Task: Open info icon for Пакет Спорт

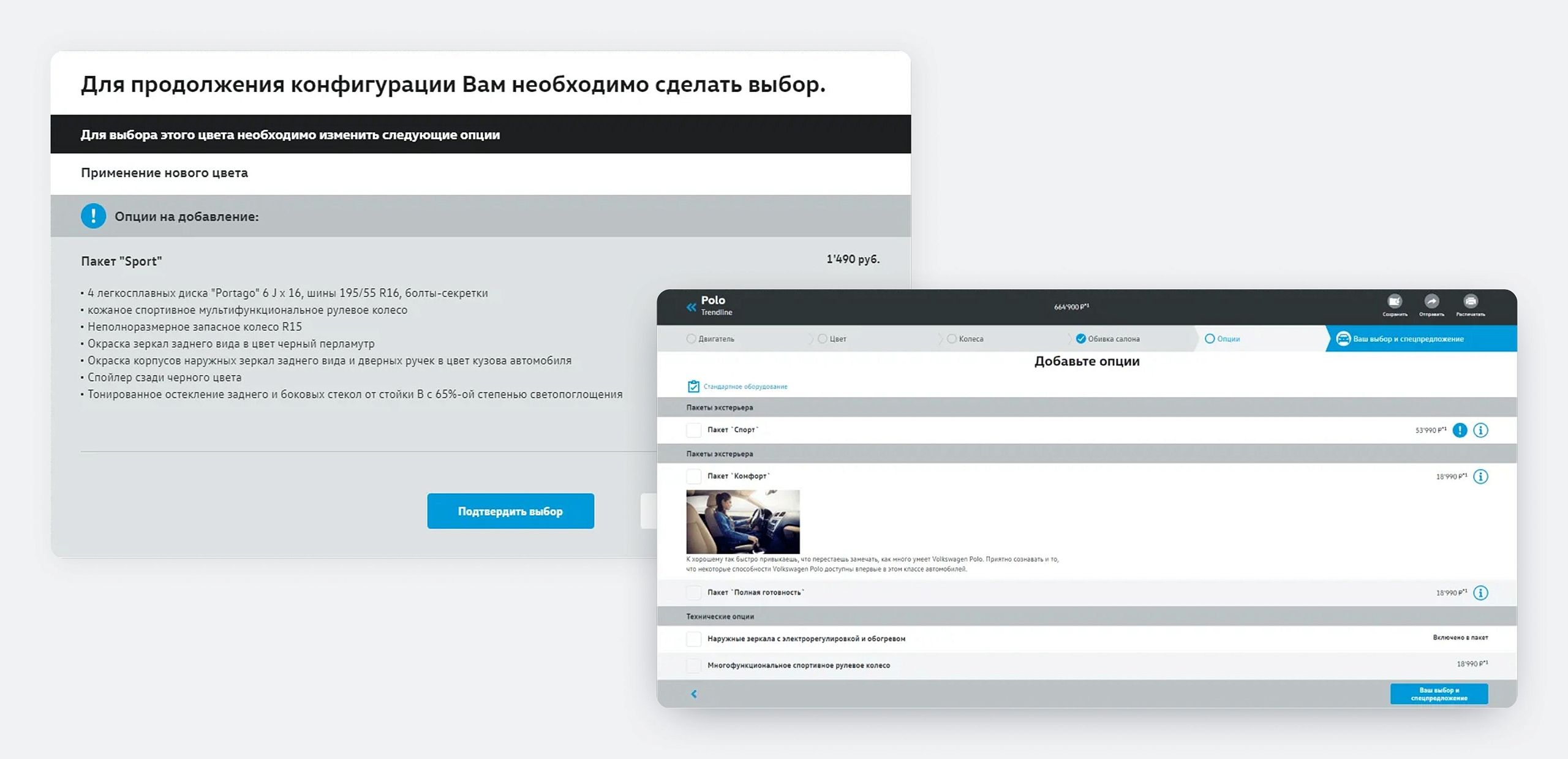Action: [x=1480, y=430]
